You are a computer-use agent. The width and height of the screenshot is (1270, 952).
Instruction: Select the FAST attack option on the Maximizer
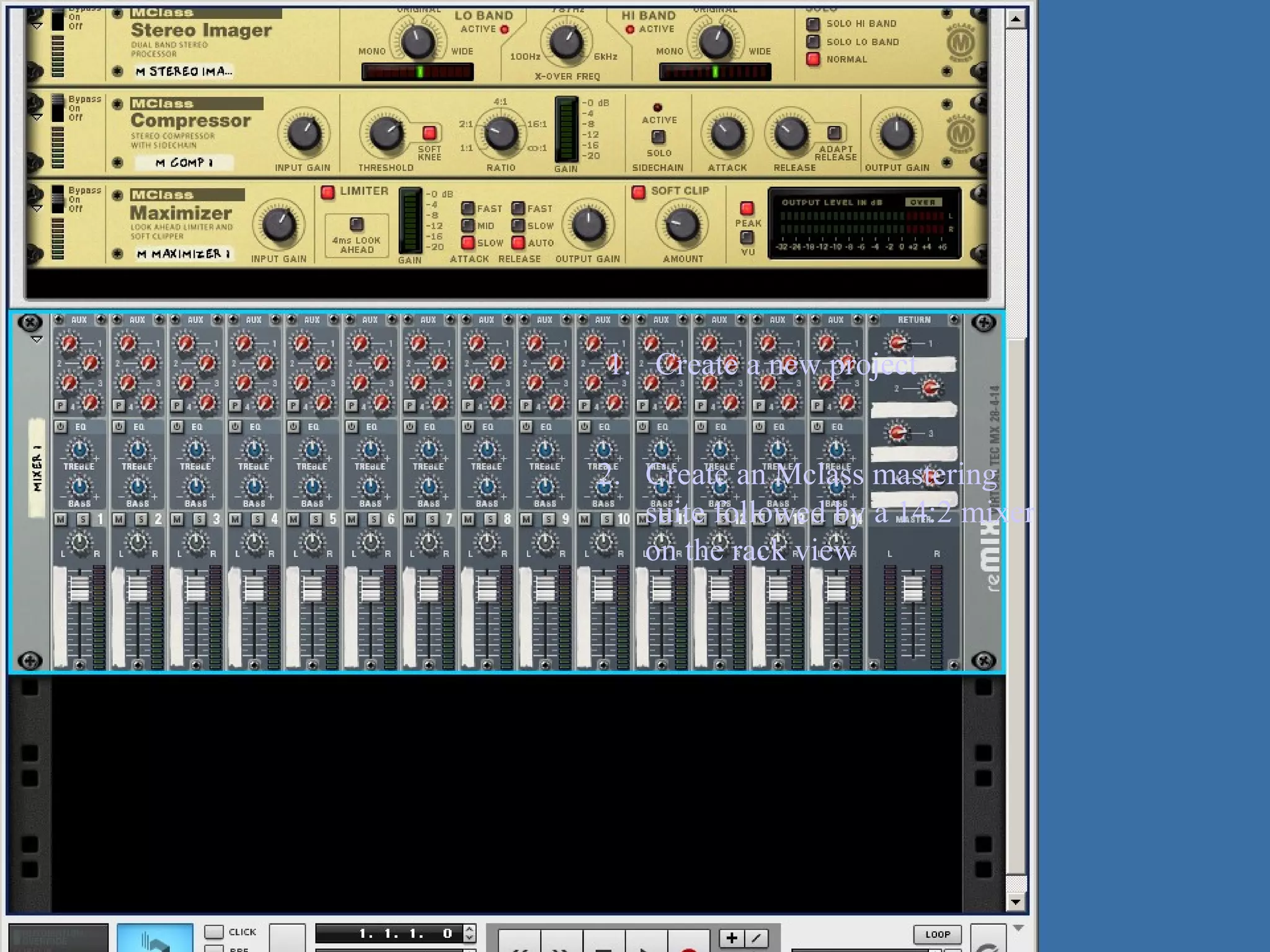(x=468, y=208)
